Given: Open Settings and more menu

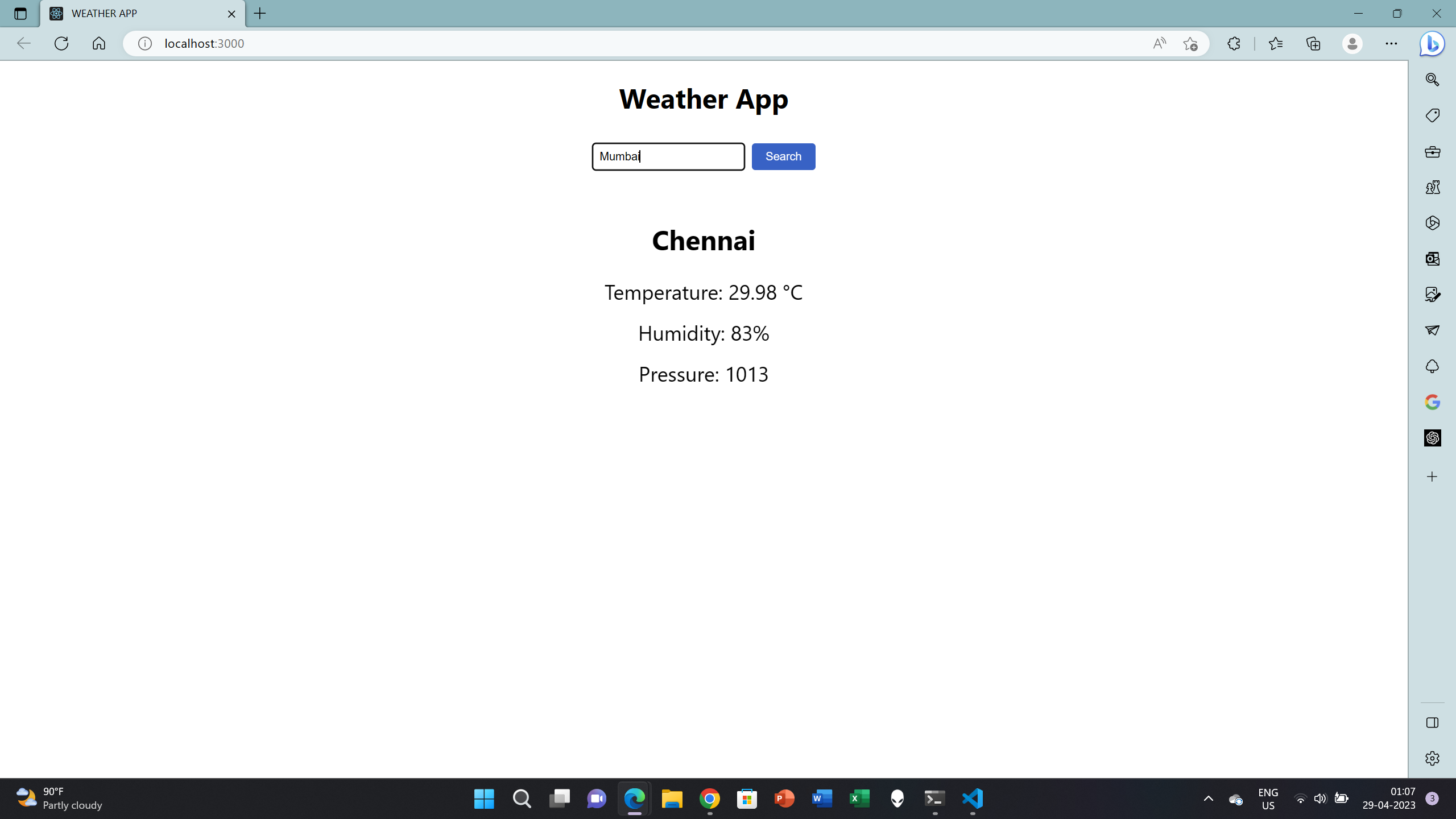Looking at the screenshot, I should pos(1392,43).
